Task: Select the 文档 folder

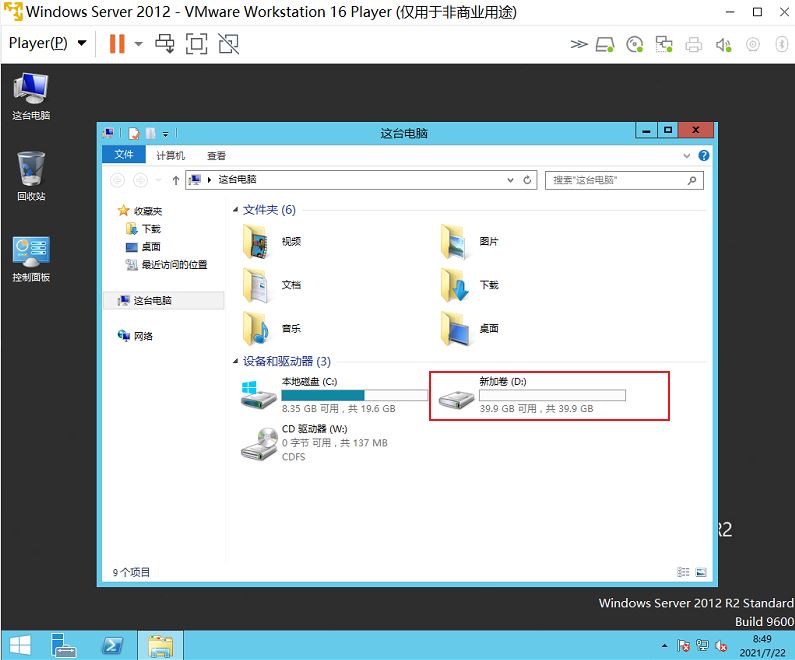Action: [x=273, y=285]
